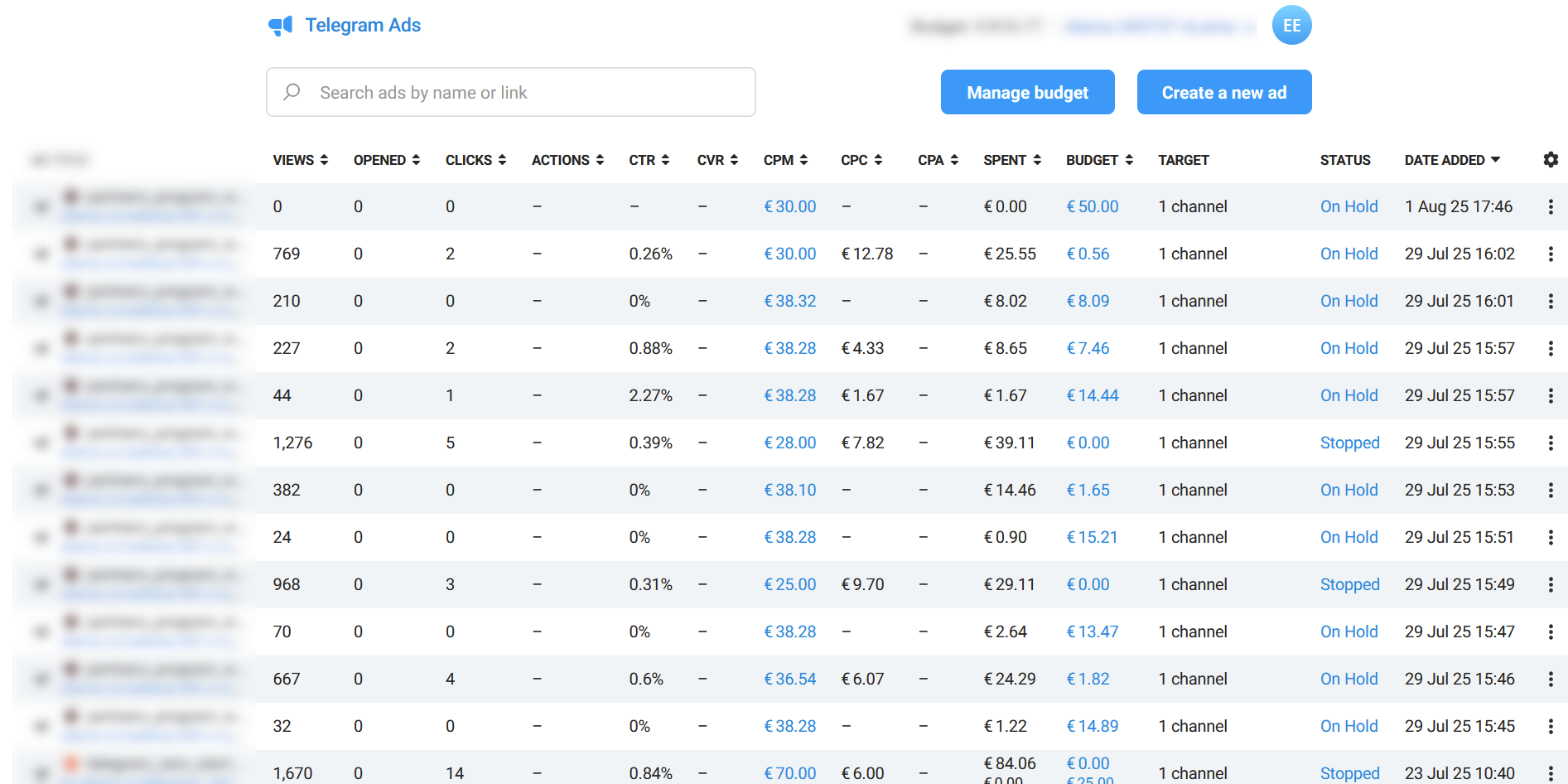Open three-dot menu for 29 Jul 25 15:46 ad

click(1551, 680)
